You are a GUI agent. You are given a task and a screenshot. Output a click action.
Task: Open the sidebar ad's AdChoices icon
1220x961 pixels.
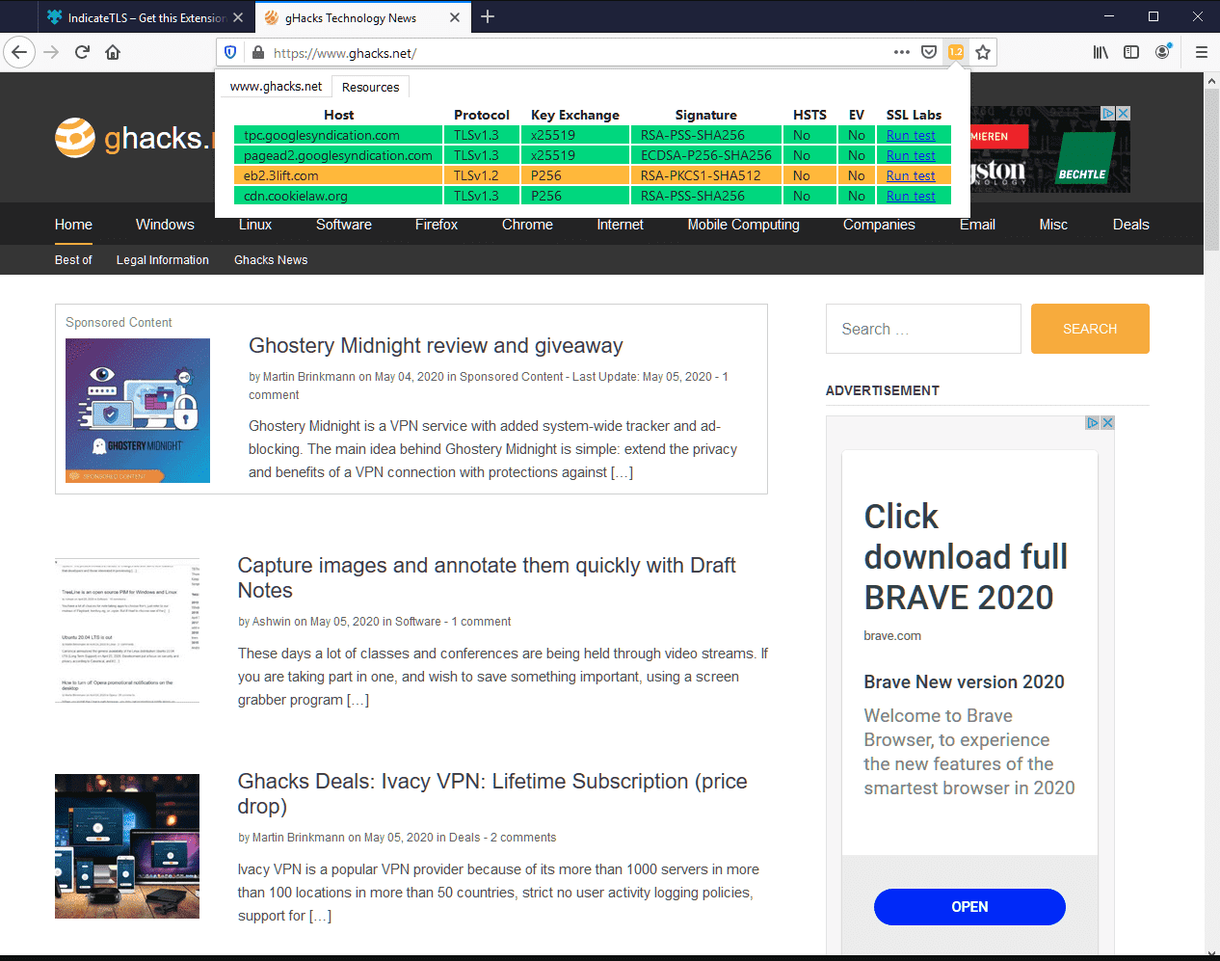click(x=1093, y=423)
